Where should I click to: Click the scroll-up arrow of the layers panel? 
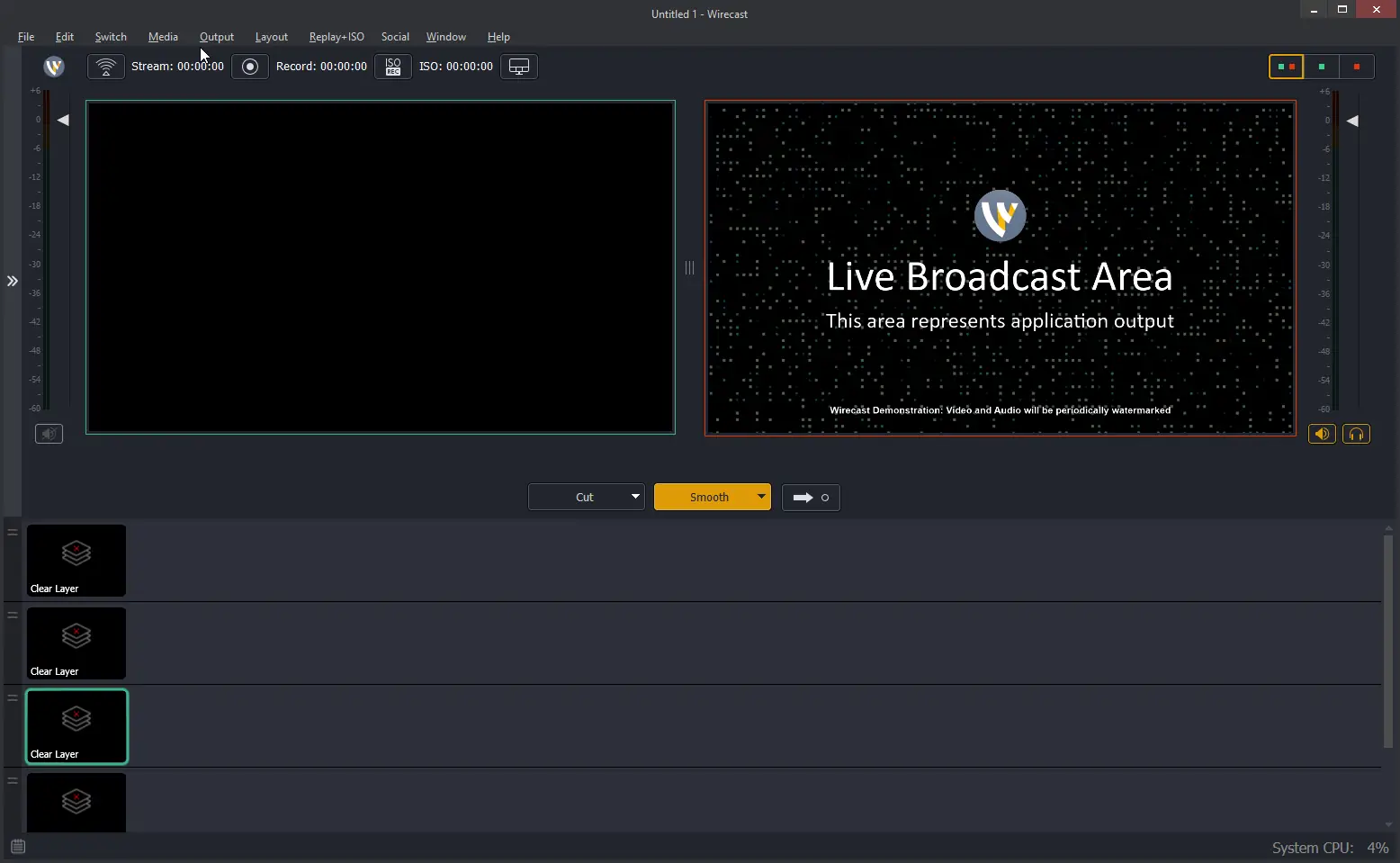[x=1388, y=528]
